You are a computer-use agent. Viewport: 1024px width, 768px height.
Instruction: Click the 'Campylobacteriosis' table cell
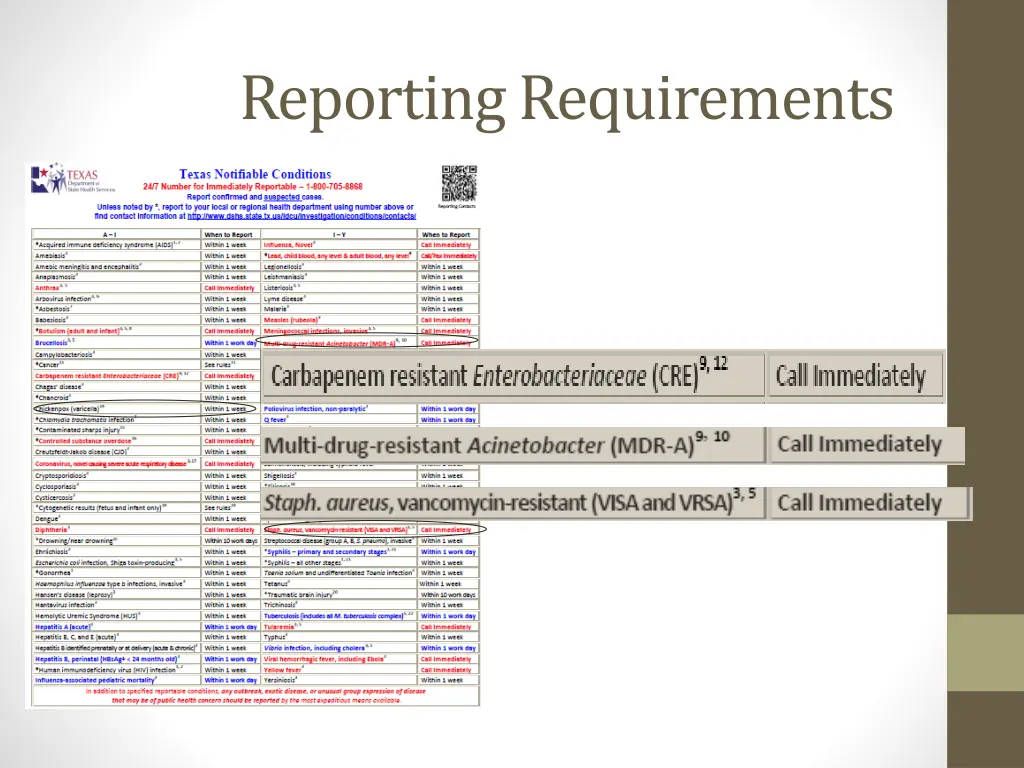[116, 355]
